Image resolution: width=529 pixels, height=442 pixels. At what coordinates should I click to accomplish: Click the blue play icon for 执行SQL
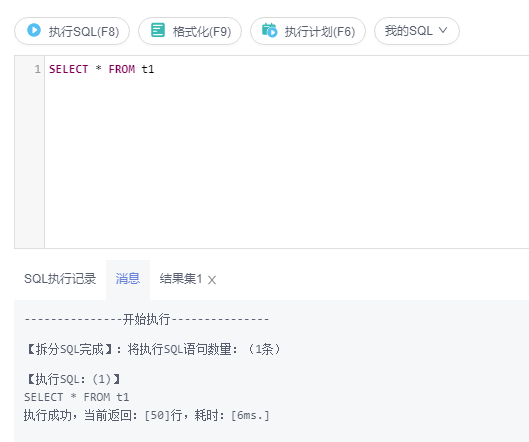pos(34,30)
